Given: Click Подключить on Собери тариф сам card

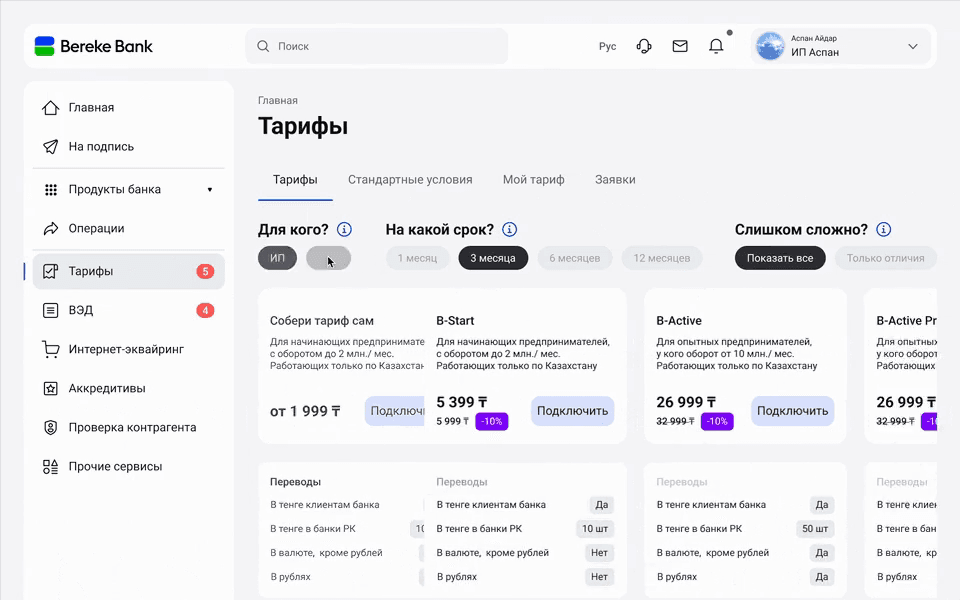Looking at the screenshot, I should click(x=395, y=411).
